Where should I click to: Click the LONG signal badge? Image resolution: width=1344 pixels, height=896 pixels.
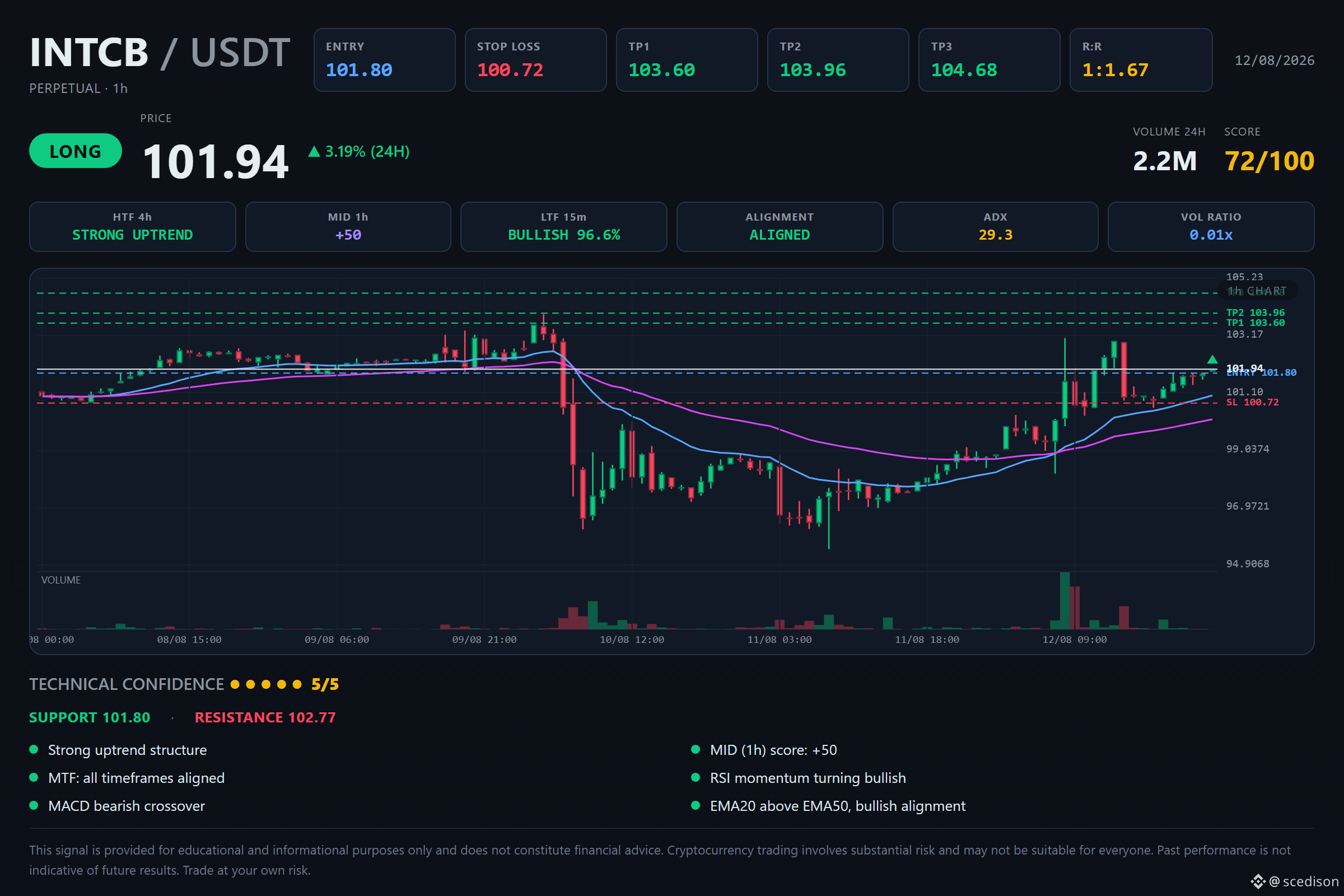point(76,151)
